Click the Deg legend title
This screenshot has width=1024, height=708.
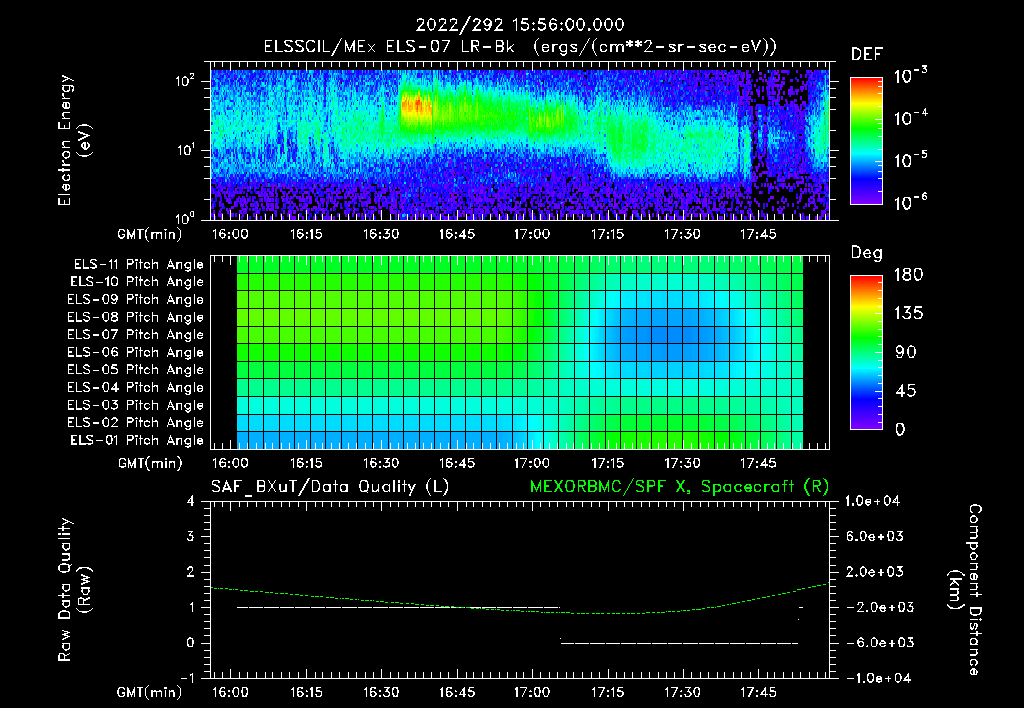867,253
